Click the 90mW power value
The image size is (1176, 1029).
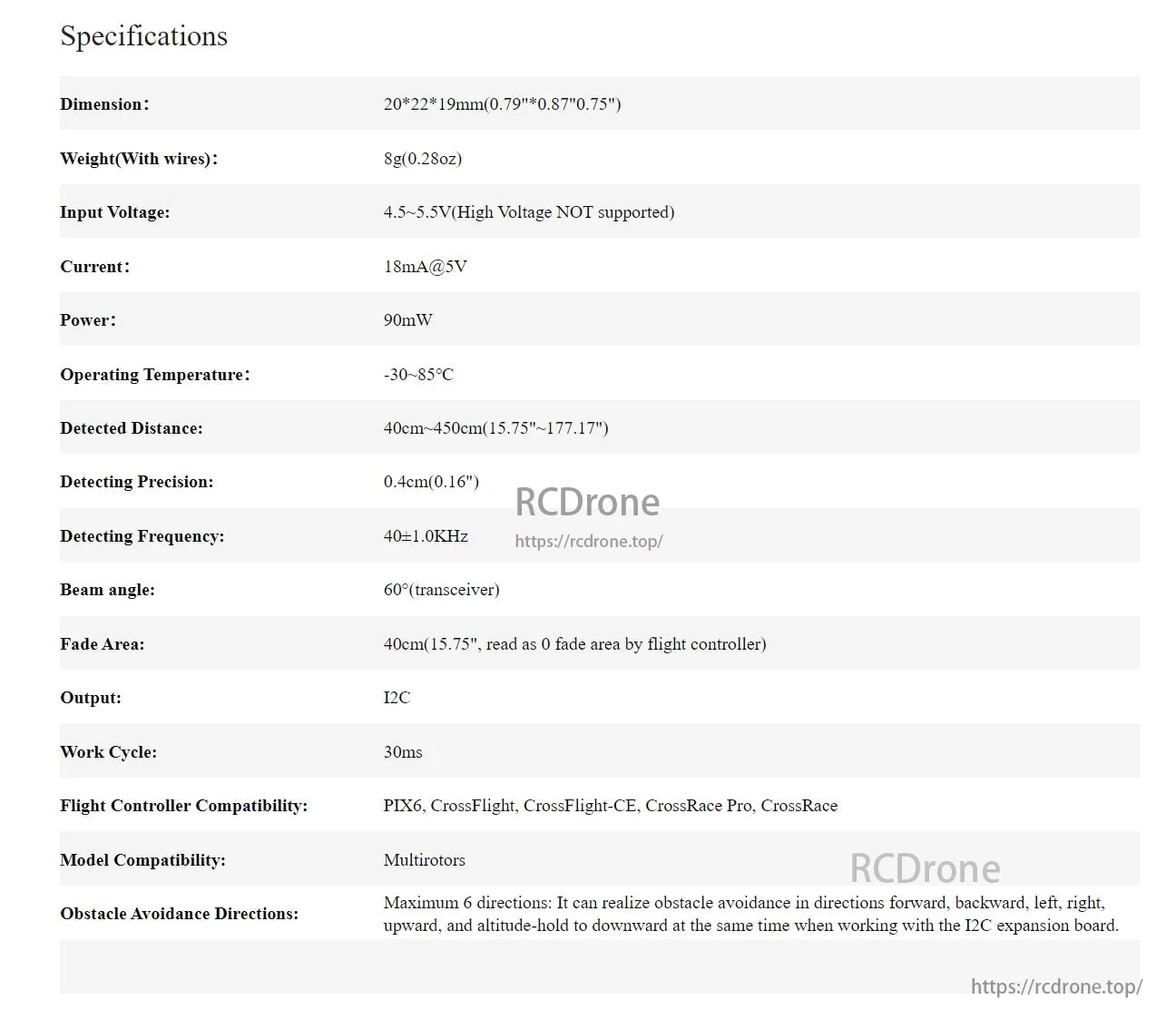pyautogui.click(x=407, y=320)
